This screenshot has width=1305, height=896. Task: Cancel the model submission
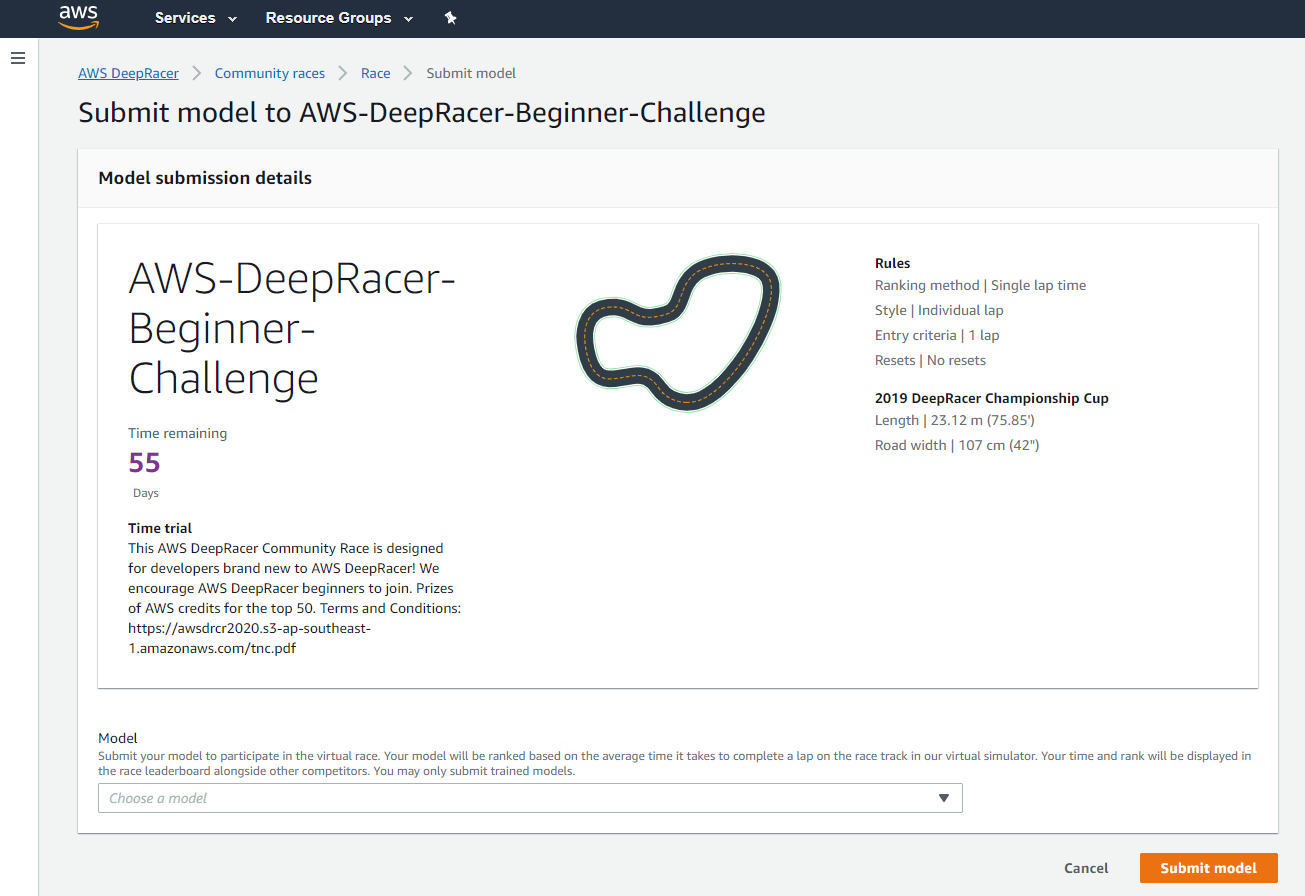tap(1086, 868)
